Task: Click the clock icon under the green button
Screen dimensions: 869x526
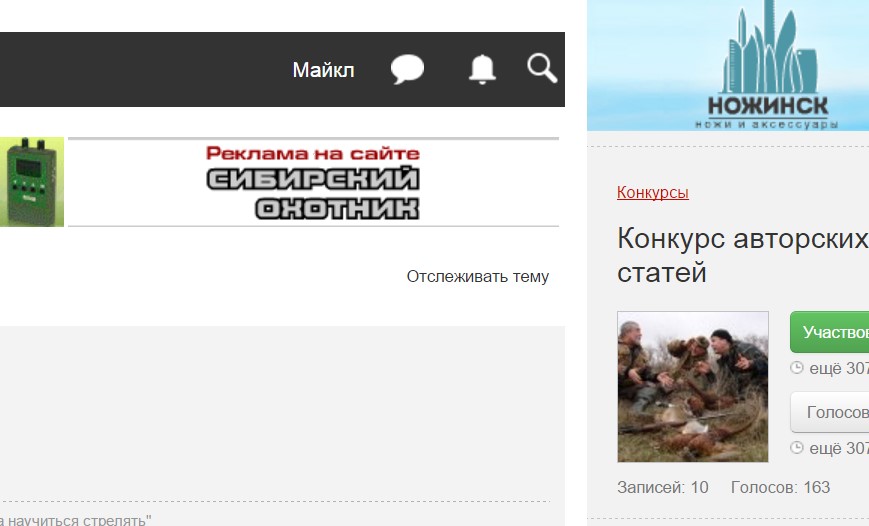Action: point(797,367)
